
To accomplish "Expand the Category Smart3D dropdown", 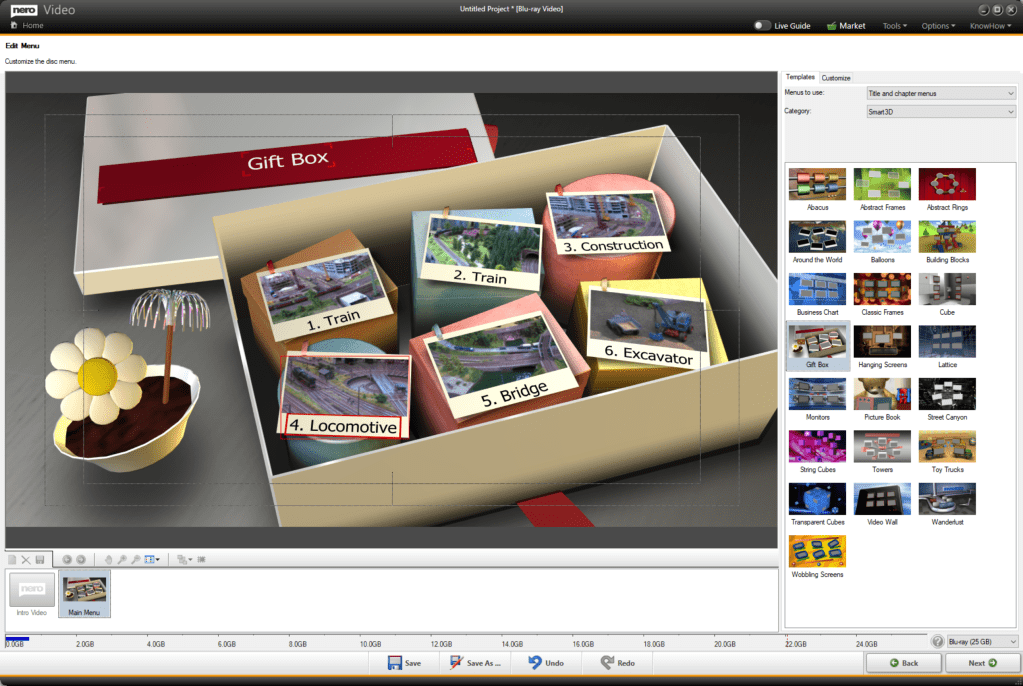I will point(940,111).
